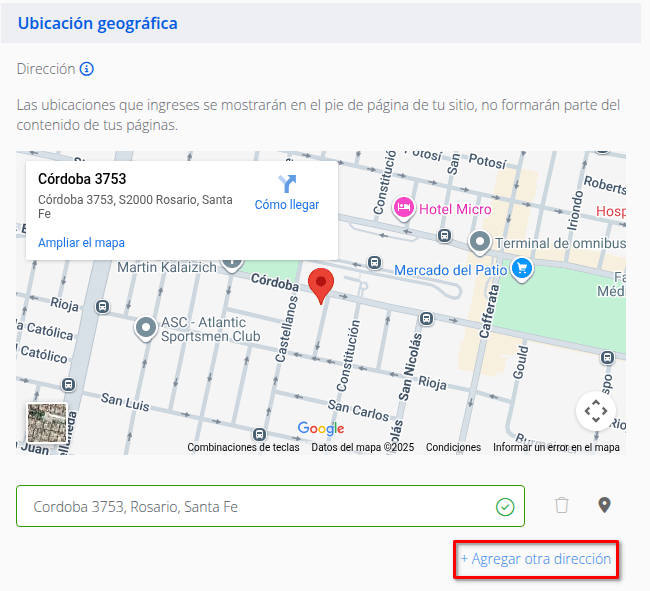Open the map Condiciones terms link

click(x=454, y=447)
